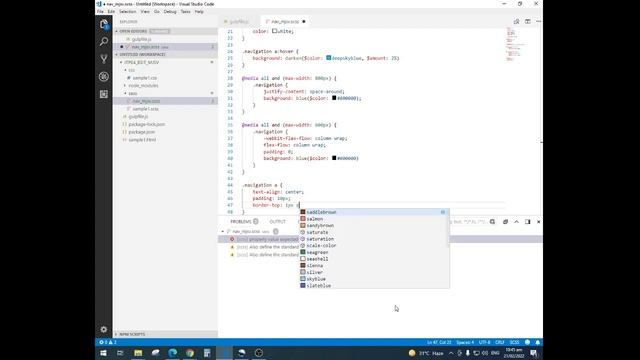Click the white color swatch on line 21
640x360 pixels.
[x=274, y=31]
